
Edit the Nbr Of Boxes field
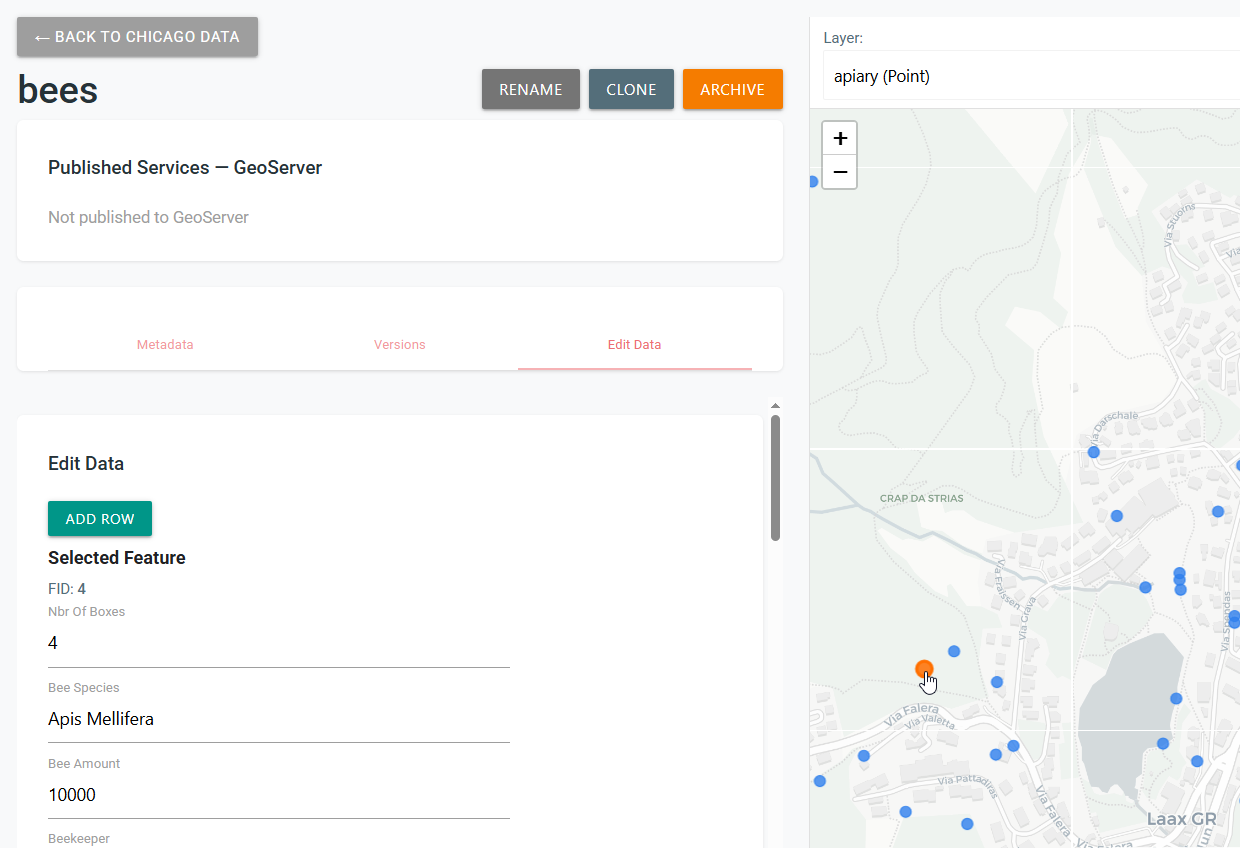coord(279,643)
